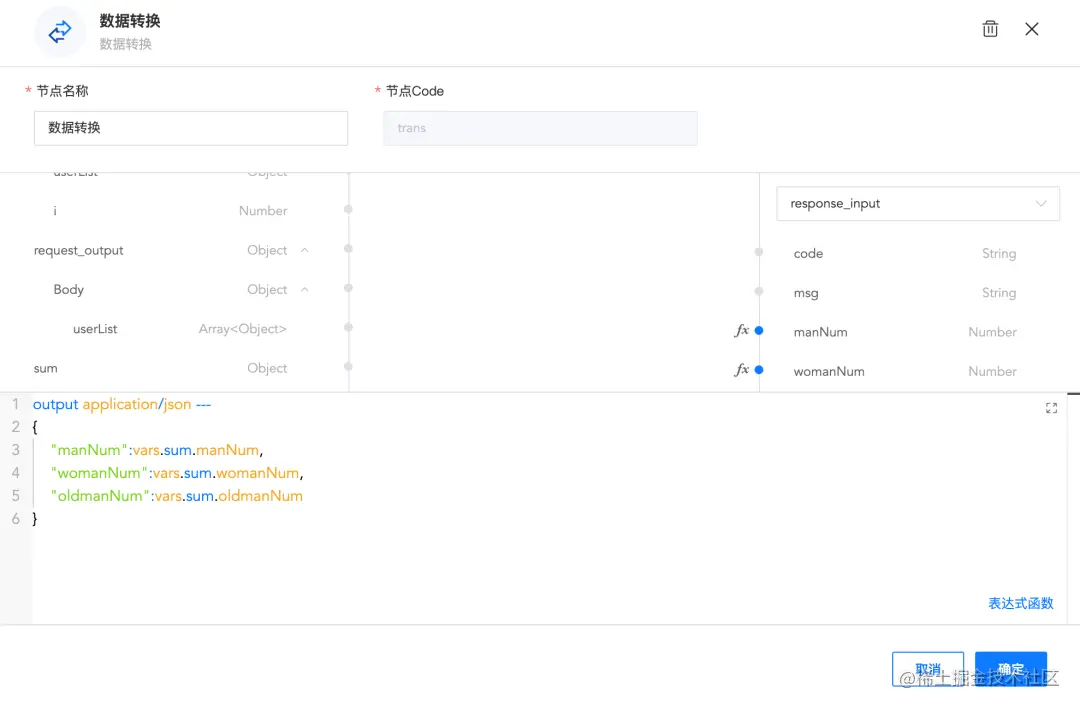Screen dimensions: 1080x709
Task: Click the opening brace on line 2
Action: click(35, 427)
